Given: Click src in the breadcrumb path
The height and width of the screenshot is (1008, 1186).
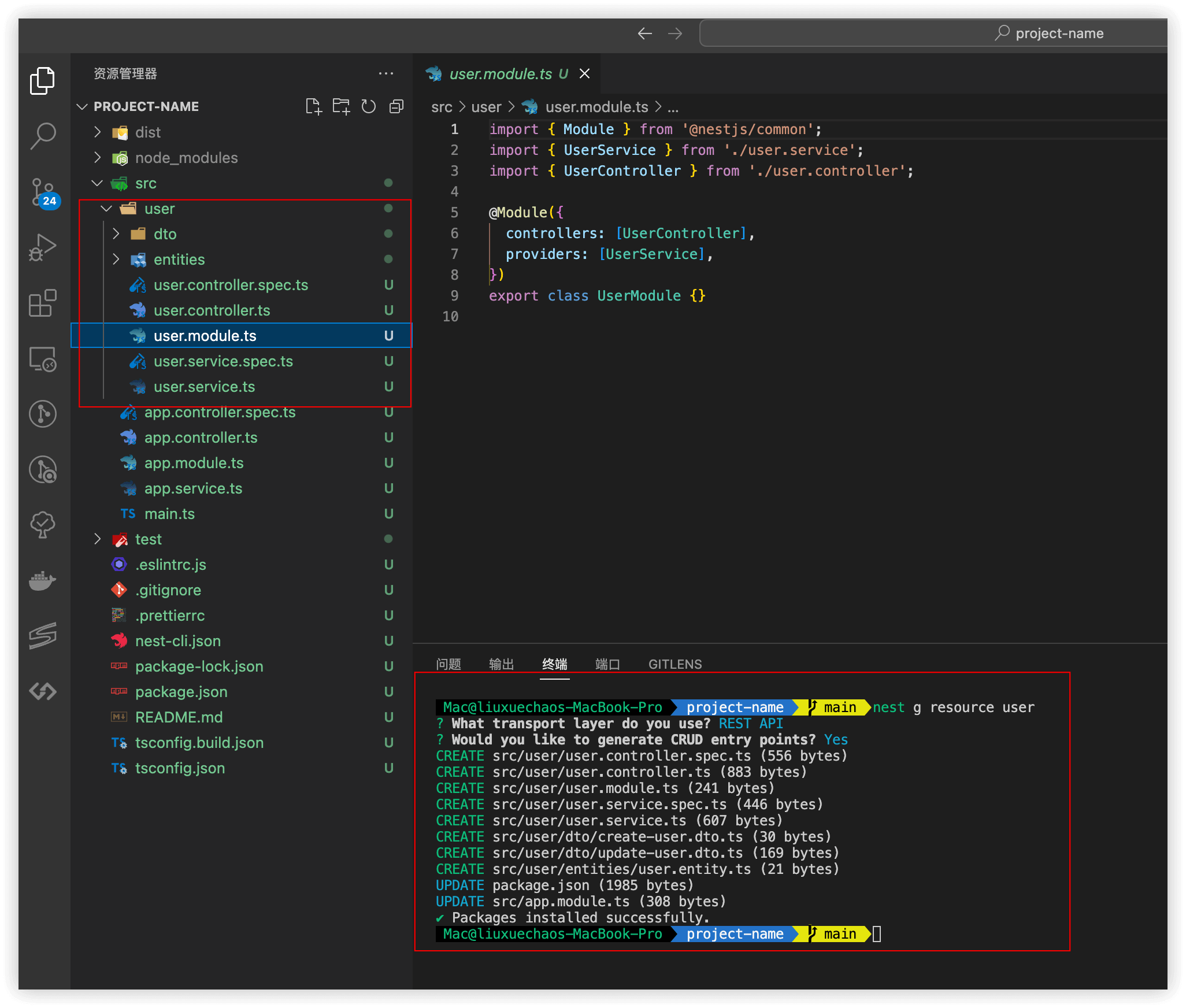Looking at the screenshot, I should pyautogui.click(x=442, y=107).
